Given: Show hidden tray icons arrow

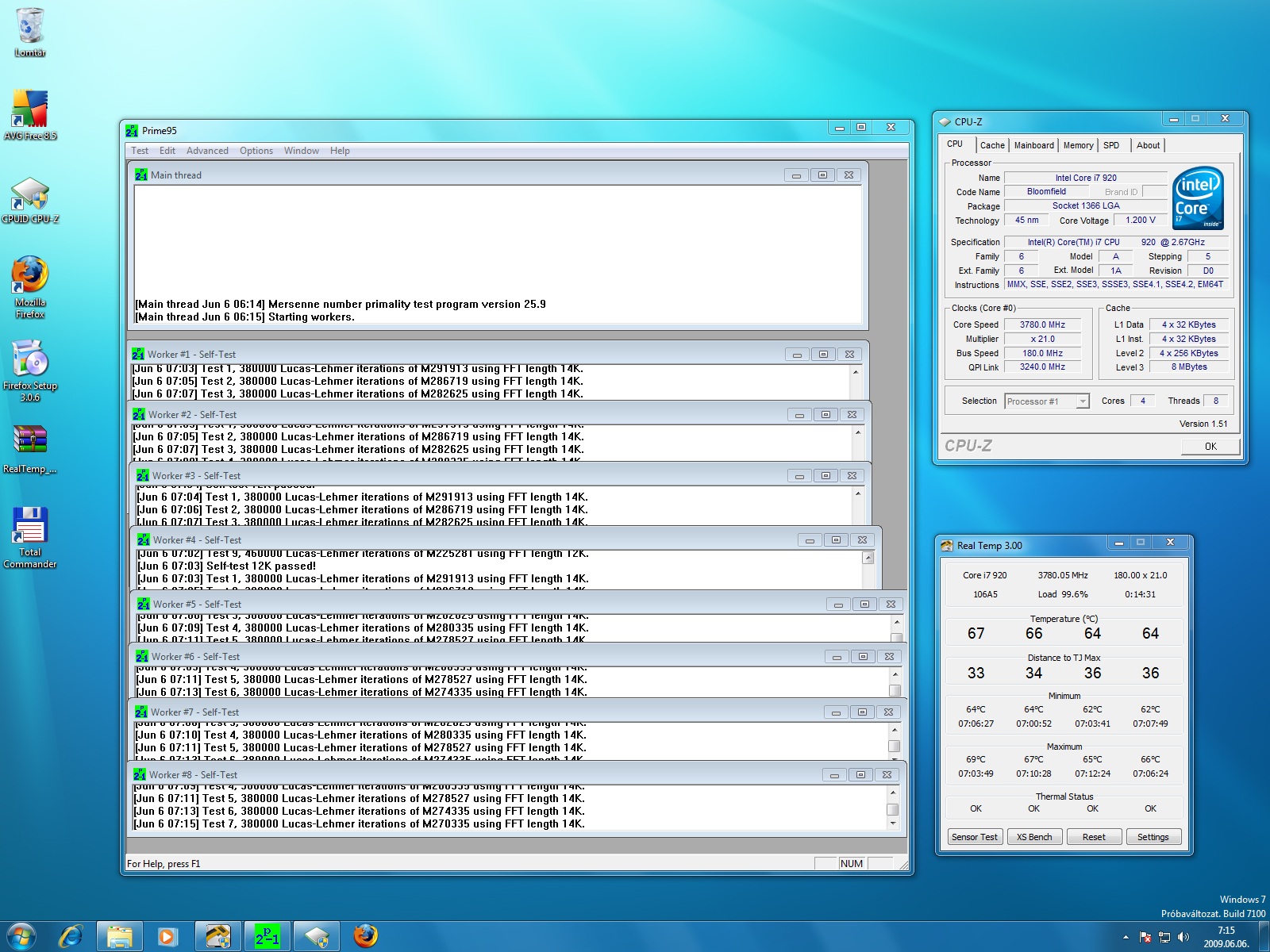Looking at the screenshot, I should (x=1126, y=937).
